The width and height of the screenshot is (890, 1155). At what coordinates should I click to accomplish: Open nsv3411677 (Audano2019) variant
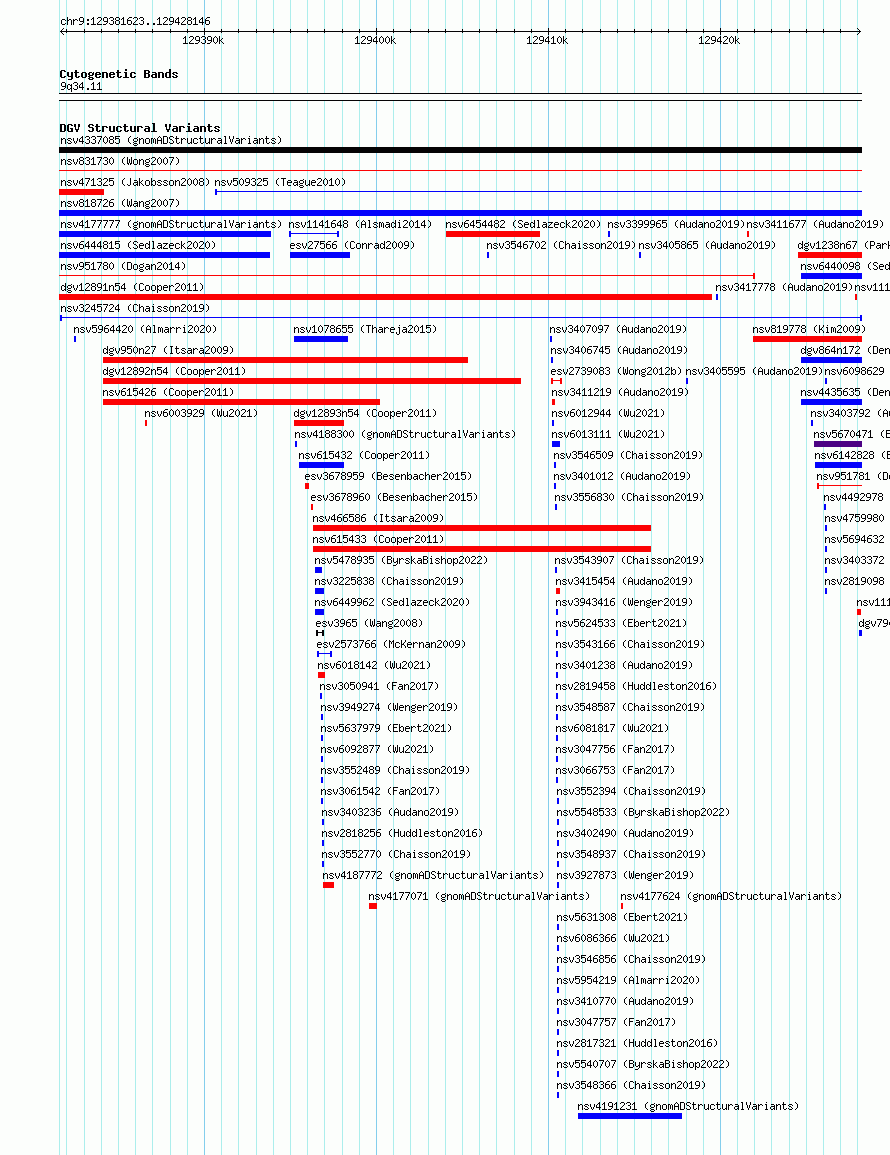coord(815,224)
